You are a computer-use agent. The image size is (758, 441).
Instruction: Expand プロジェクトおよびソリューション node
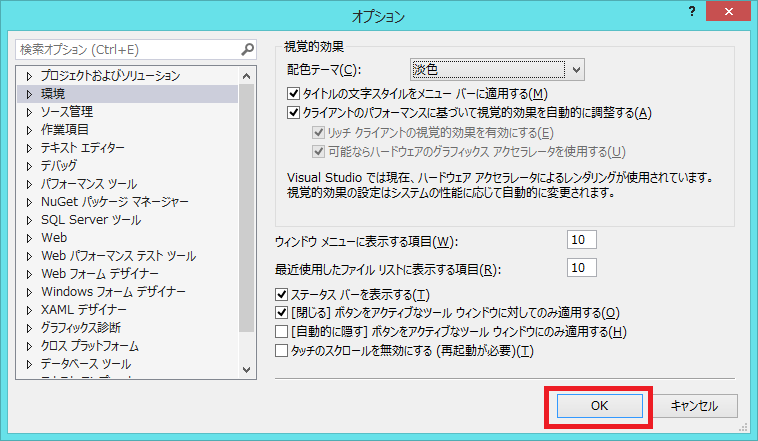click(29, 76)
